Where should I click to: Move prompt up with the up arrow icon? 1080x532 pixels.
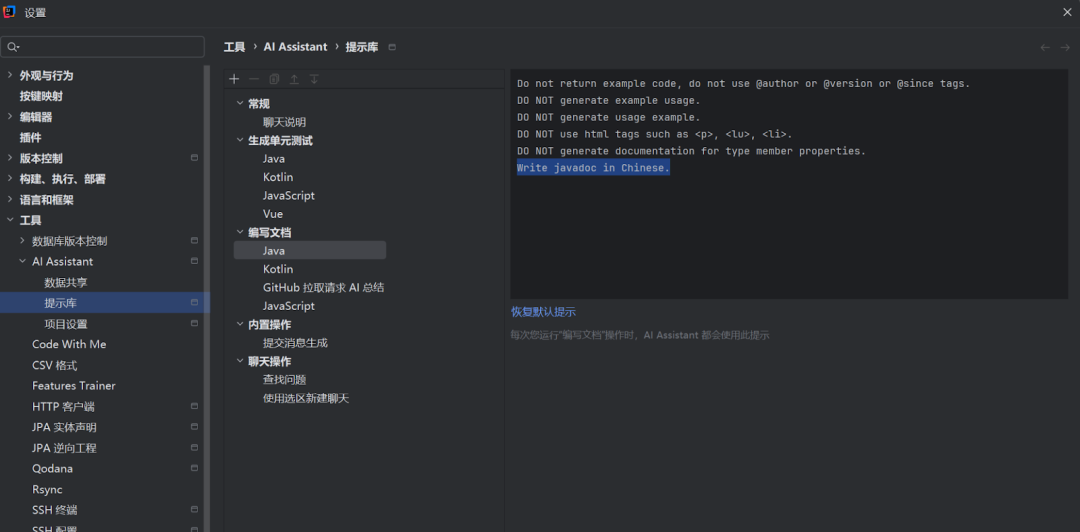[x=294, y=79]
